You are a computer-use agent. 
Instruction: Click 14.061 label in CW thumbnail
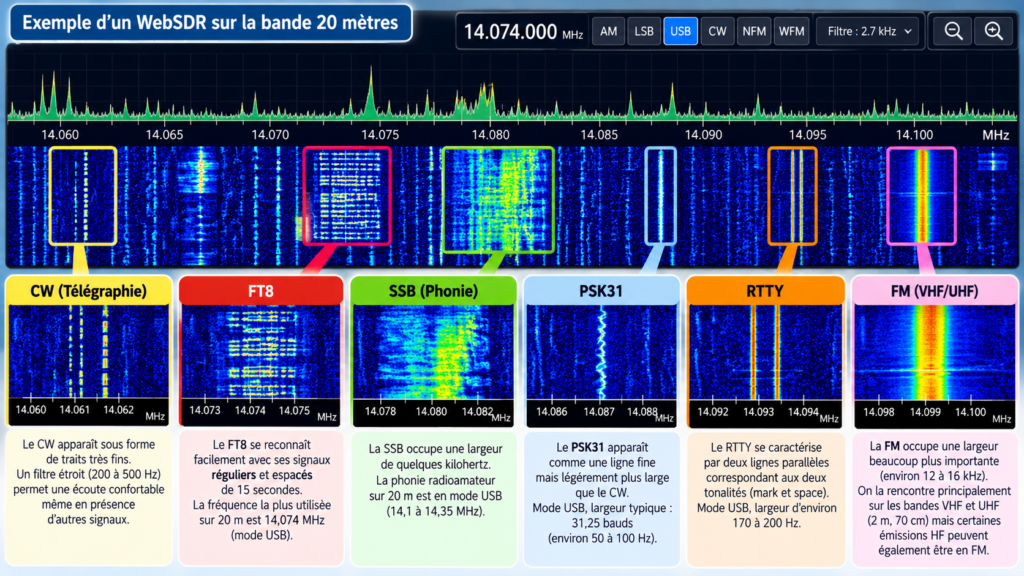74,410
